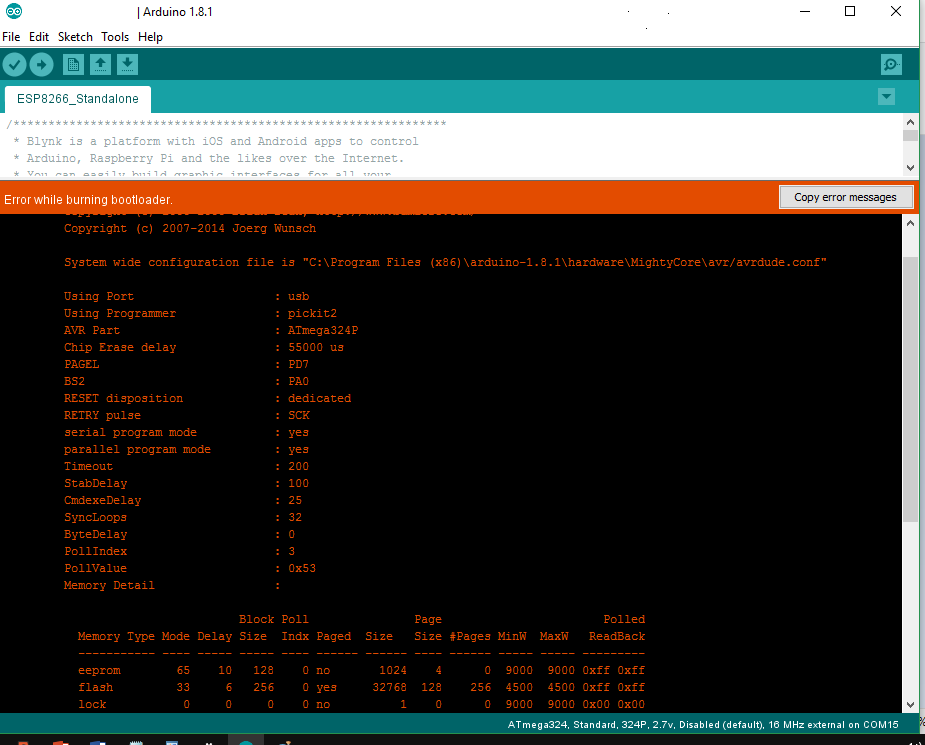
Task: Open the Serial Monitor magnifier icon
Action: pos(891,64)
